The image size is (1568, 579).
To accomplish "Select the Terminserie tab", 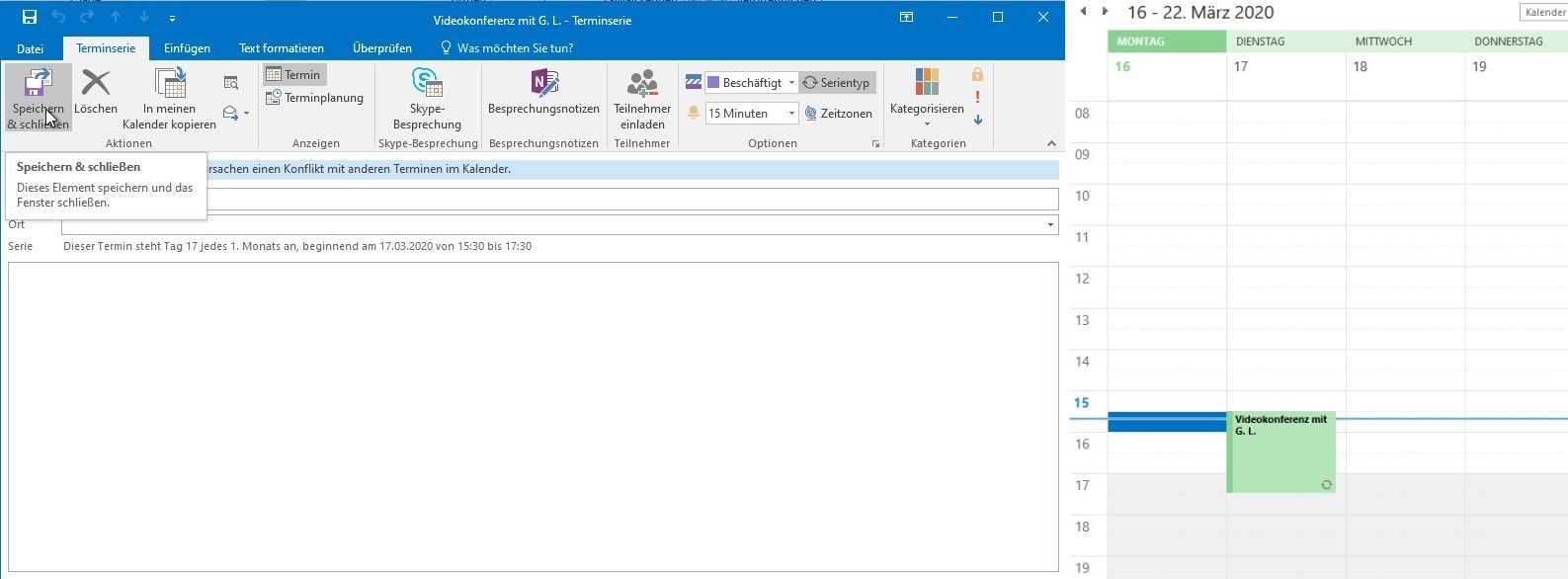I will [x=106, y=48].
